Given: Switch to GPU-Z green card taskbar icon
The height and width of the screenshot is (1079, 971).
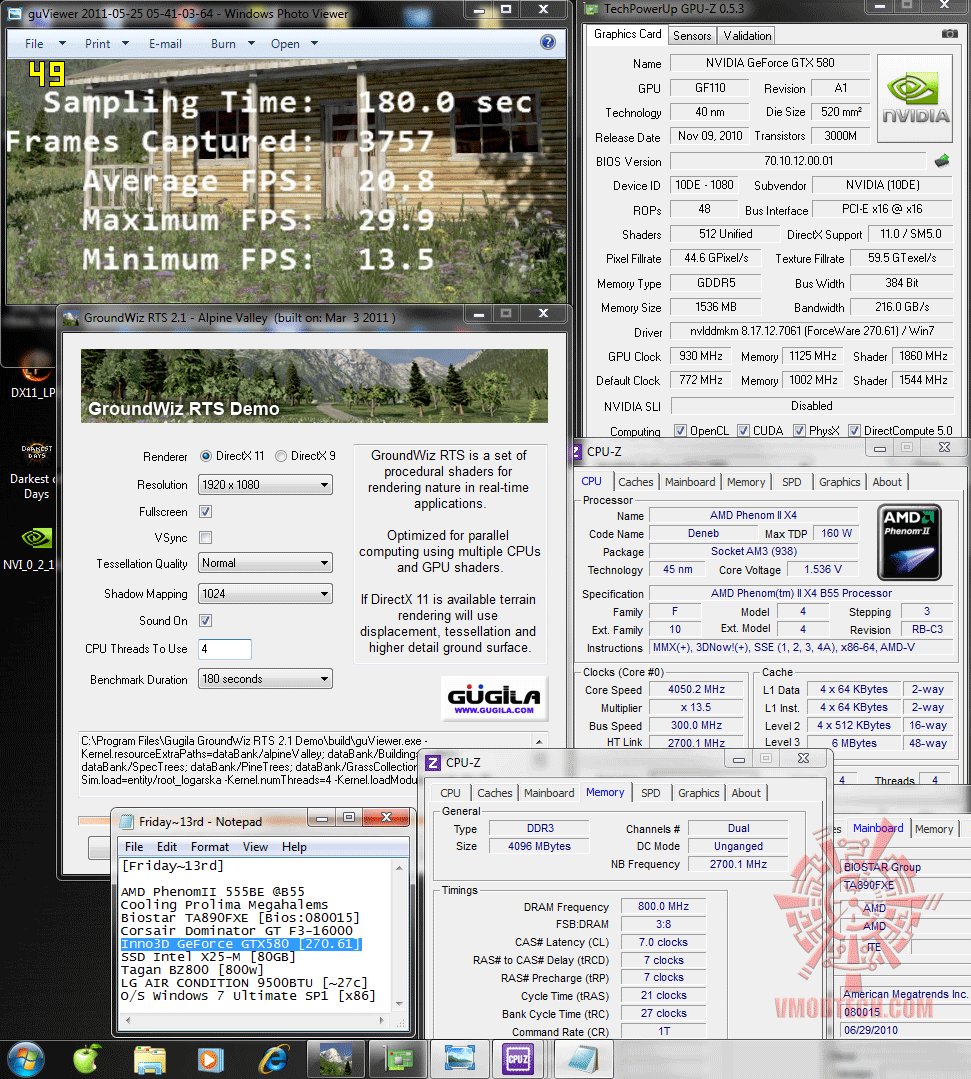Looking at the screenshot, I should pyautogui.click(x=398, y=1059).
